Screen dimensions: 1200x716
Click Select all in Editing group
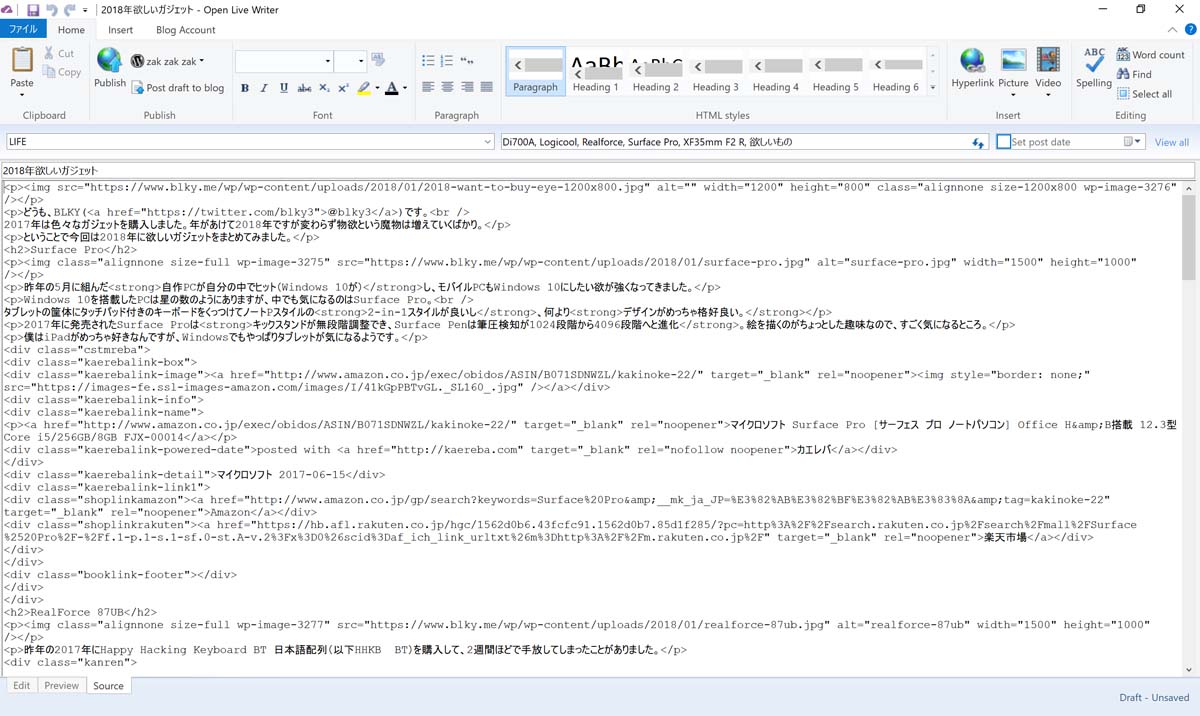[1144, 94]
